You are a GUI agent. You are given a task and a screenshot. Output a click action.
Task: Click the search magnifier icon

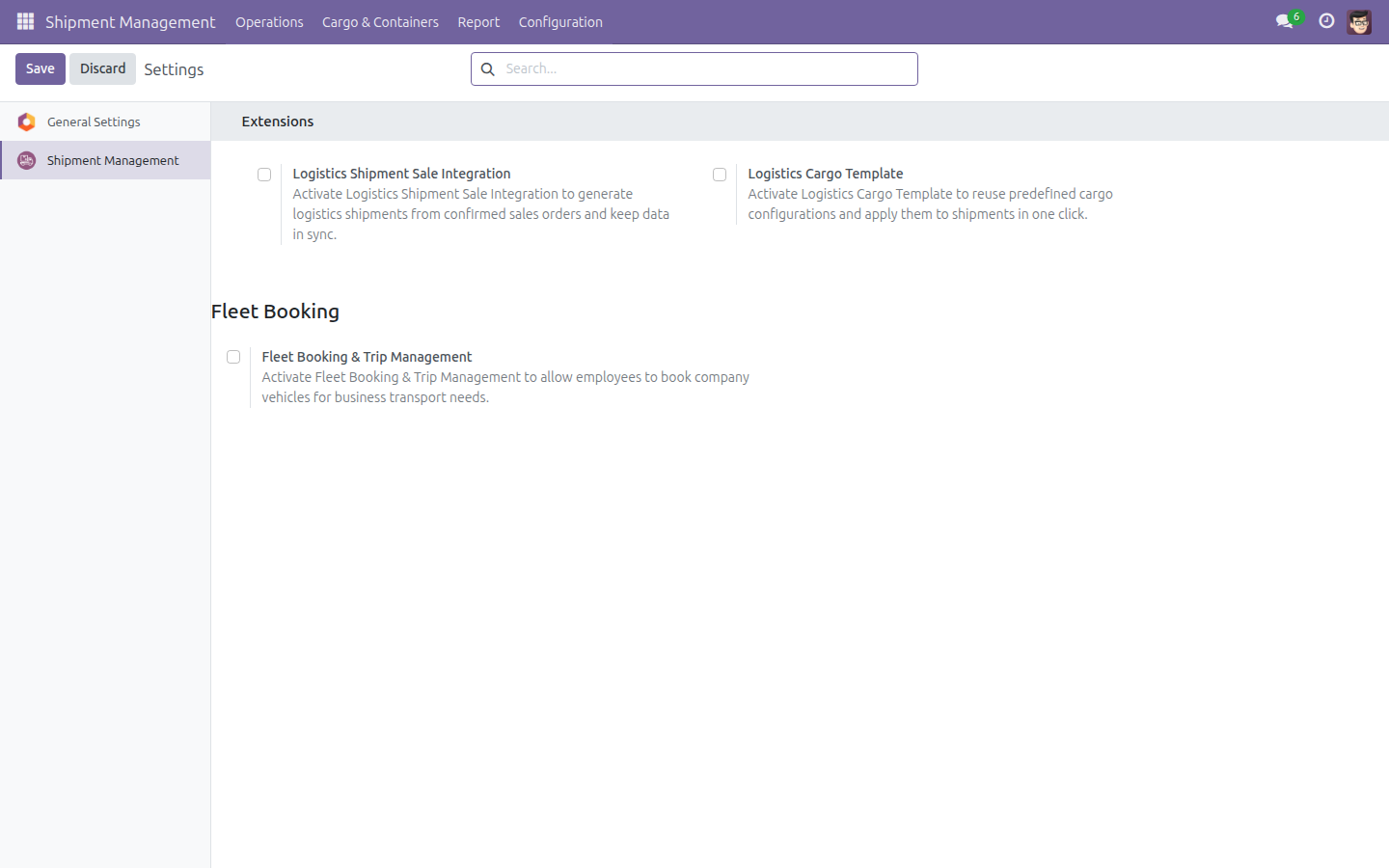(x=488, y=69)
